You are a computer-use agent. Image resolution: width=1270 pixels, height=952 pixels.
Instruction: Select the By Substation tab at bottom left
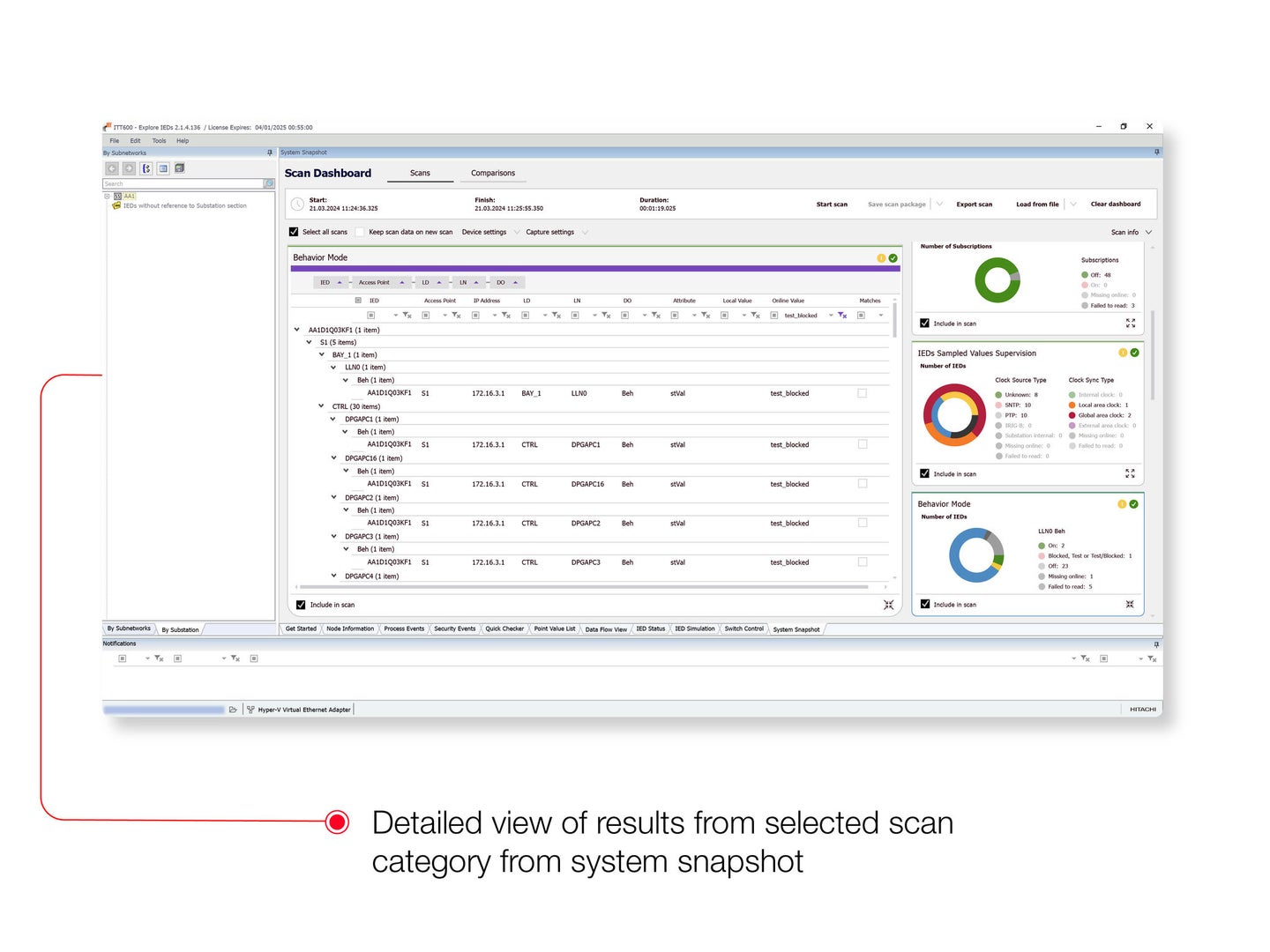(x=180, y=629)
